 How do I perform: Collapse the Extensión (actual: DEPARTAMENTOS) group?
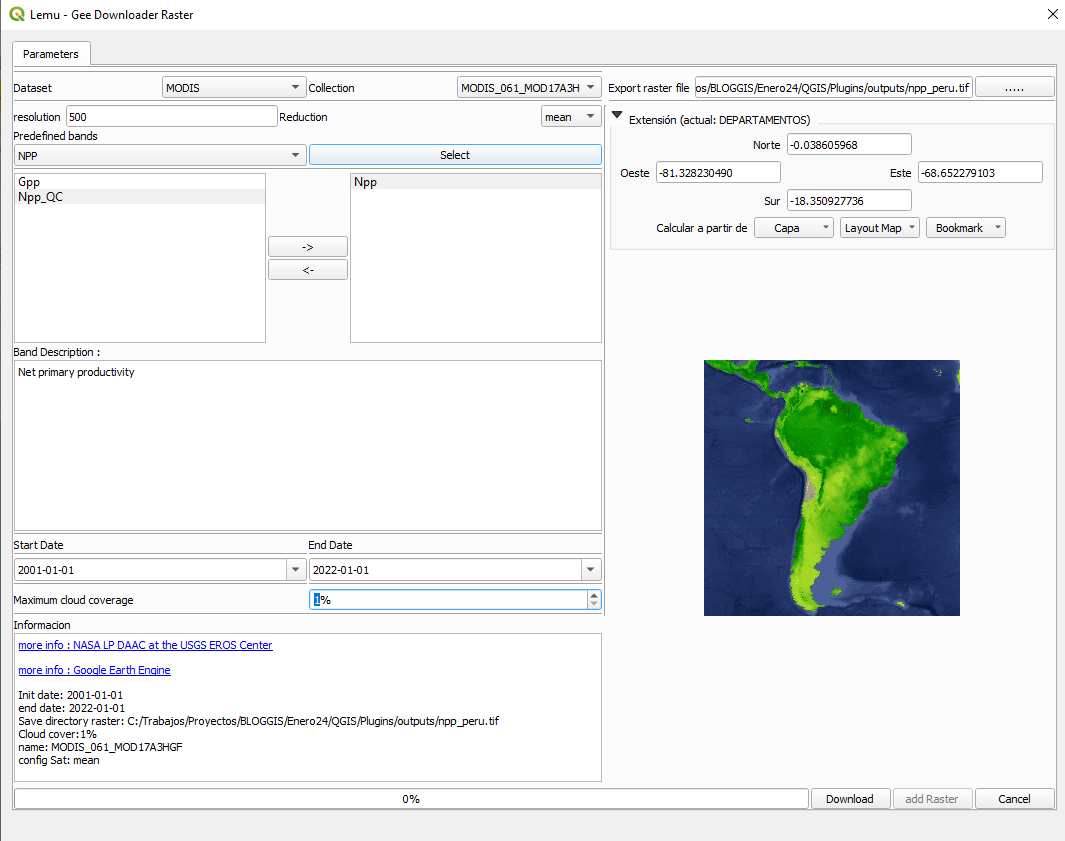coord(617,115)
